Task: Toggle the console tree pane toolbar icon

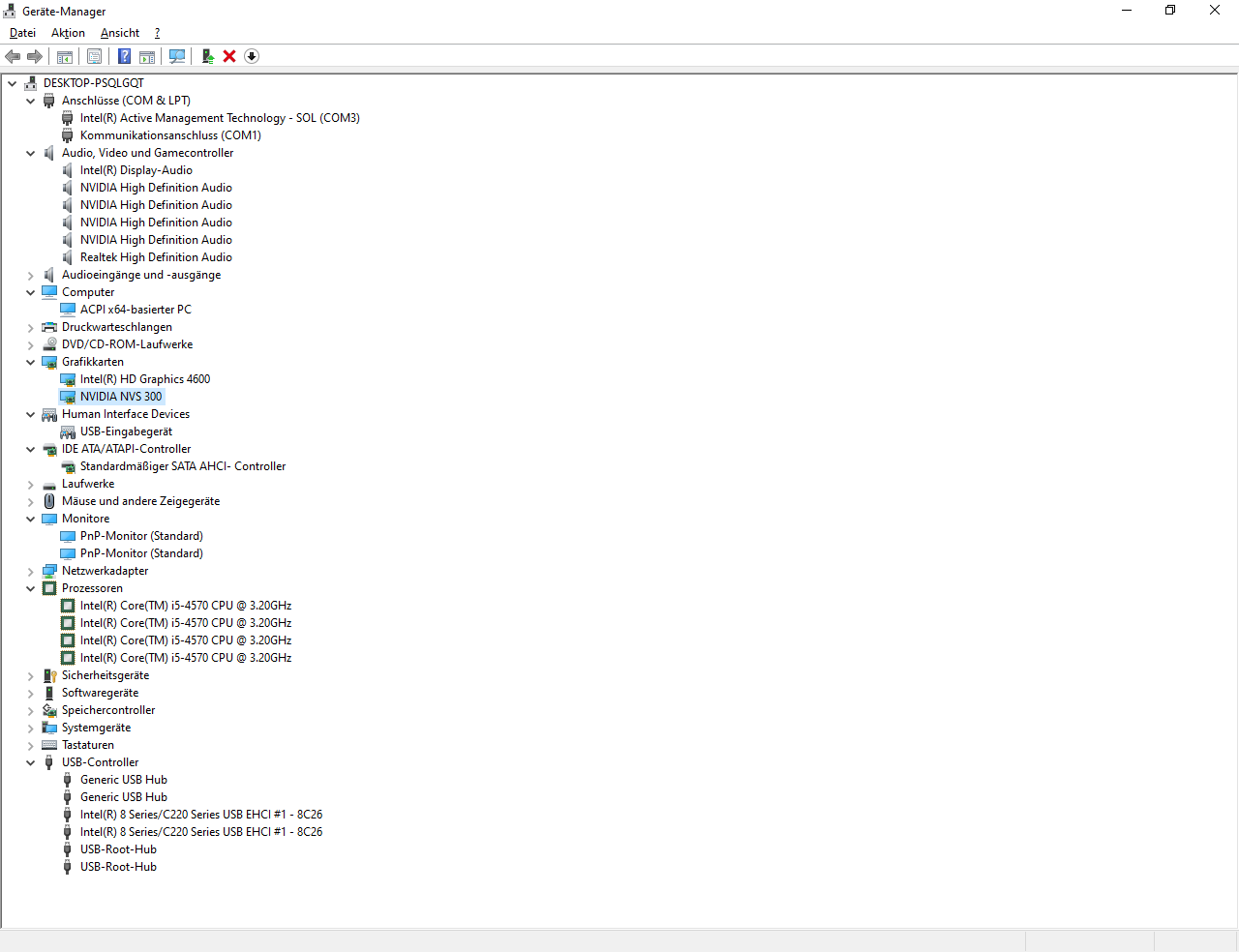Action: 65,56
